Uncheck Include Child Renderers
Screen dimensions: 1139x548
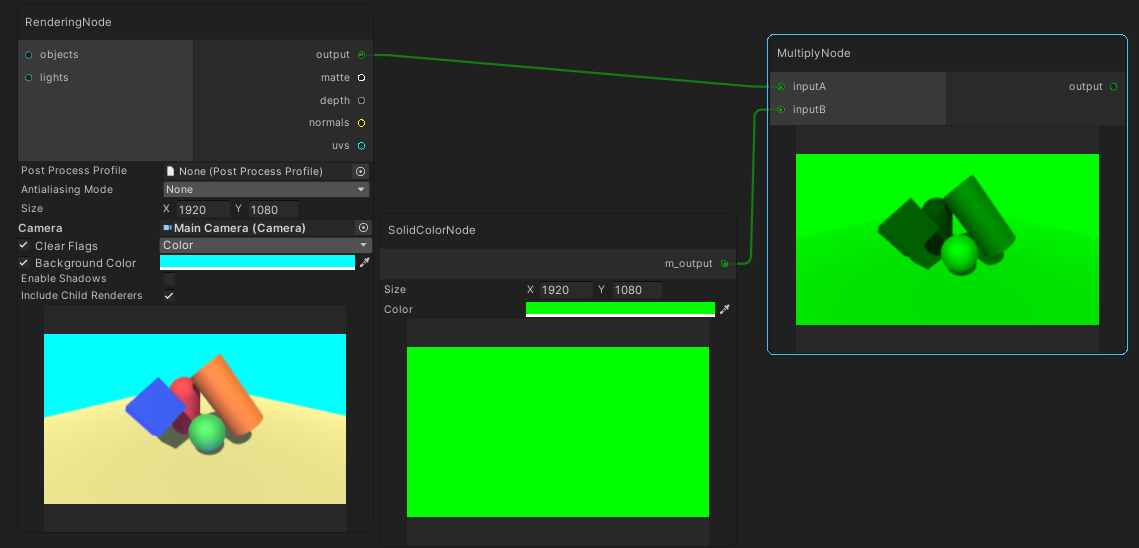[169, 296]
